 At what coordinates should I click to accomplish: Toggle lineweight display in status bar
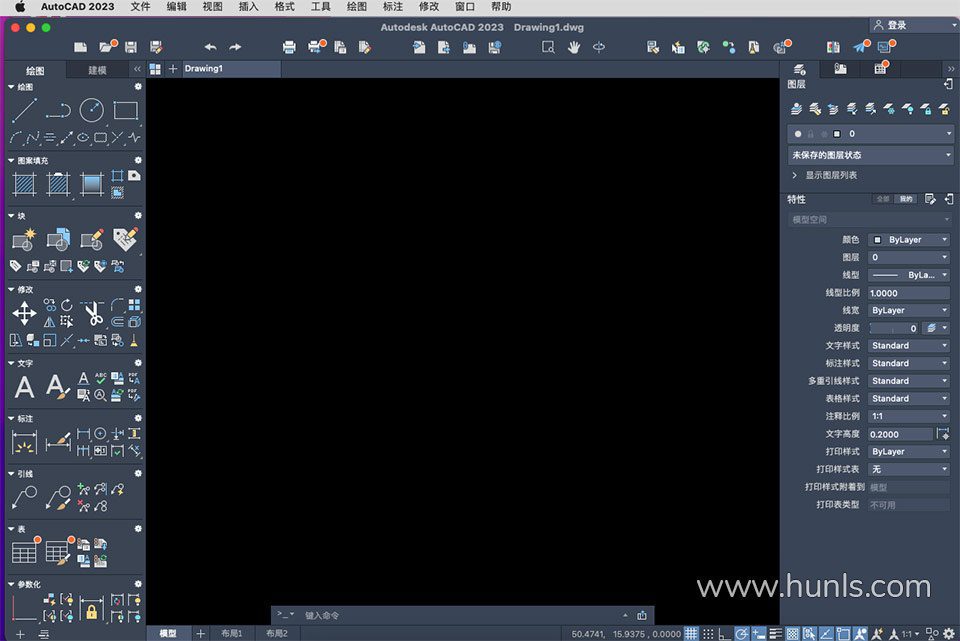775,634
